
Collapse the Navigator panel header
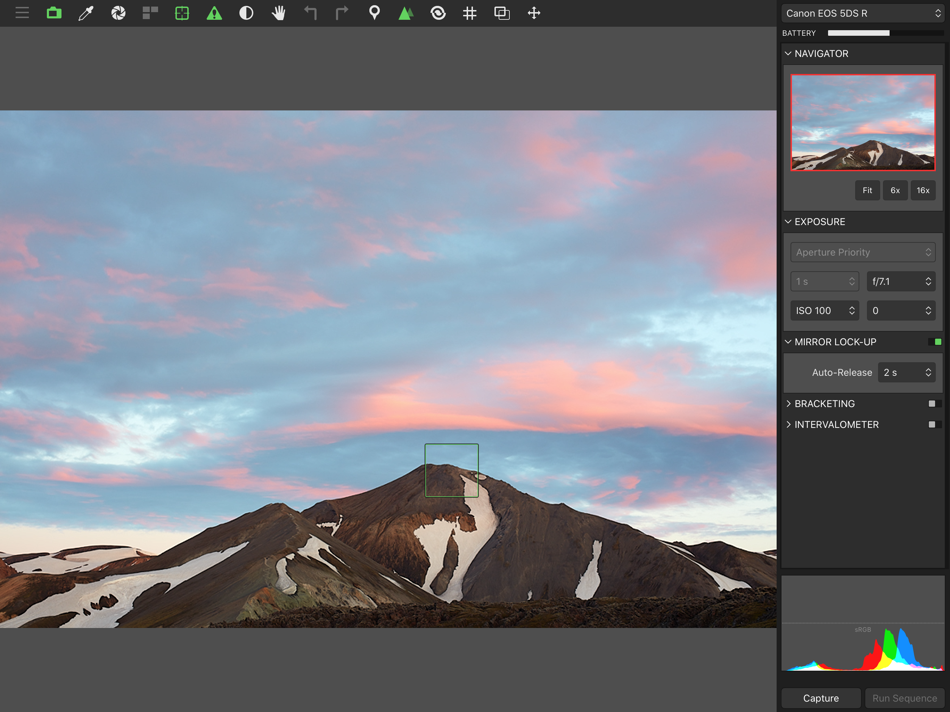(820, 54)
